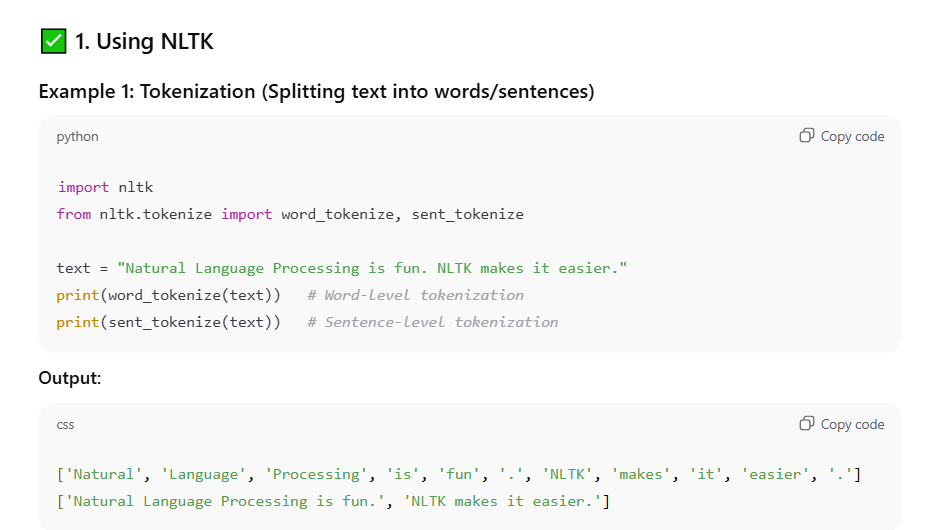Click the copy icon in the css block

tap(807, 424)
